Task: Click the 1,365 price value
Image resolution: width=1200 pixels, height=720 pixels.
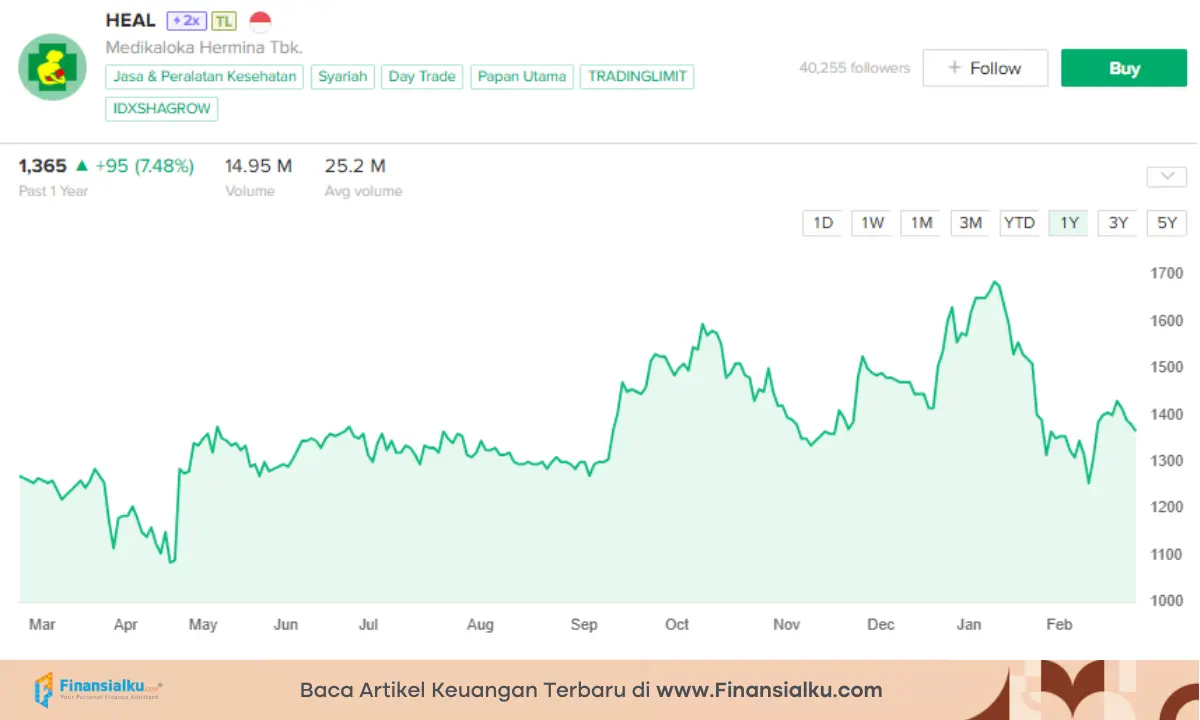Action: 43,166
